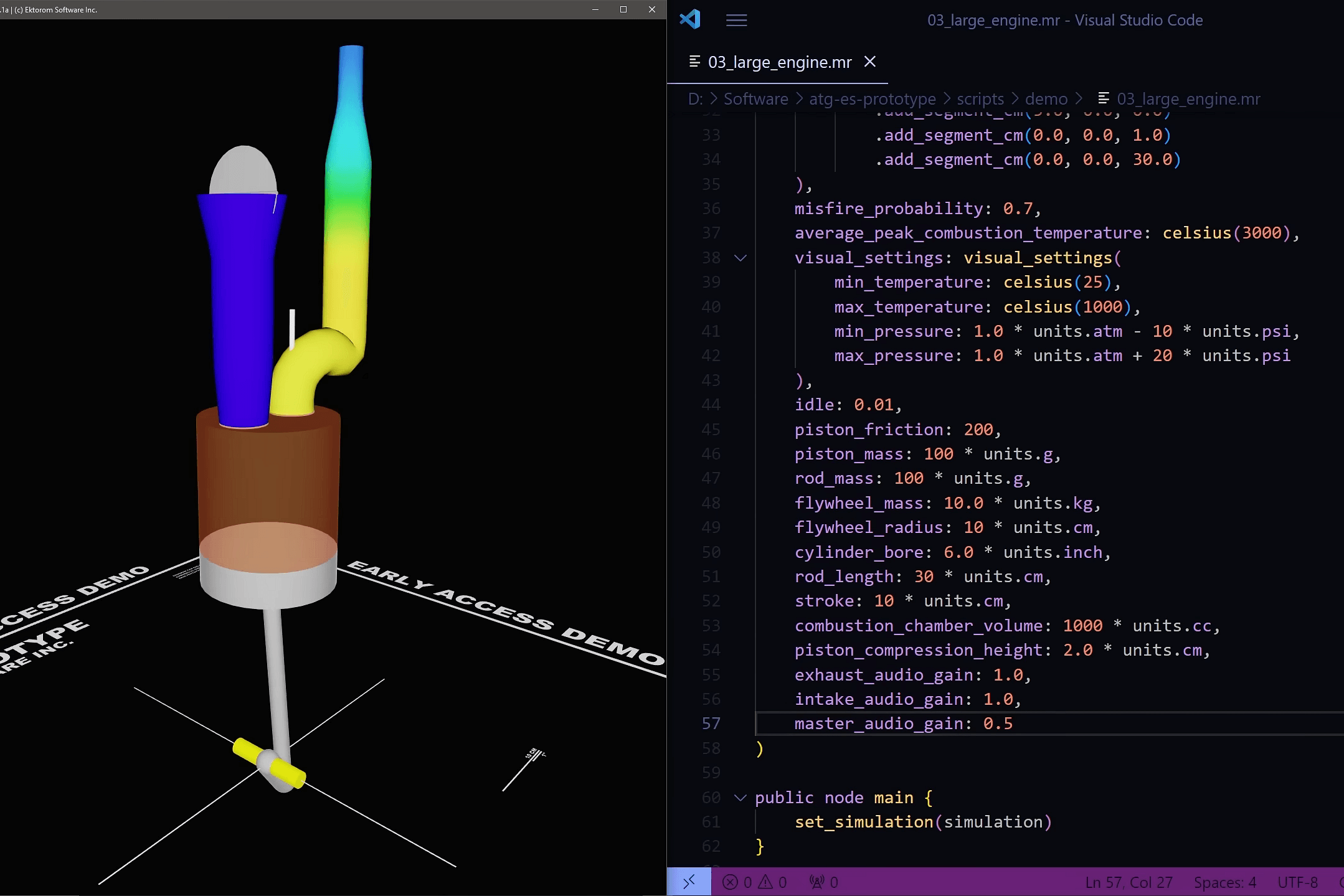
Task: Select the 03_large_engine.mr editor tab
Action: pyautogui.click(x=778, y=62)
